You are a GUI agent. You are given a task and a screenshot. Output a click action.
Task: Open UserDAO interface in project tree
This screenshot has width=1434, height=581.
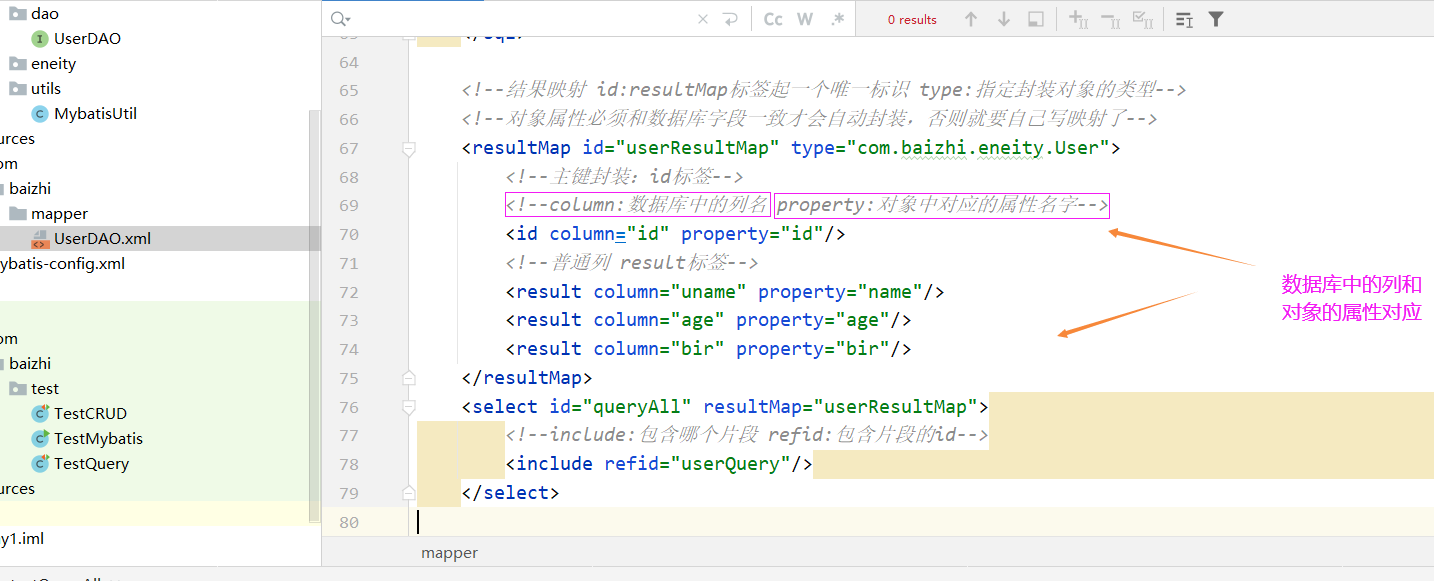87,39
